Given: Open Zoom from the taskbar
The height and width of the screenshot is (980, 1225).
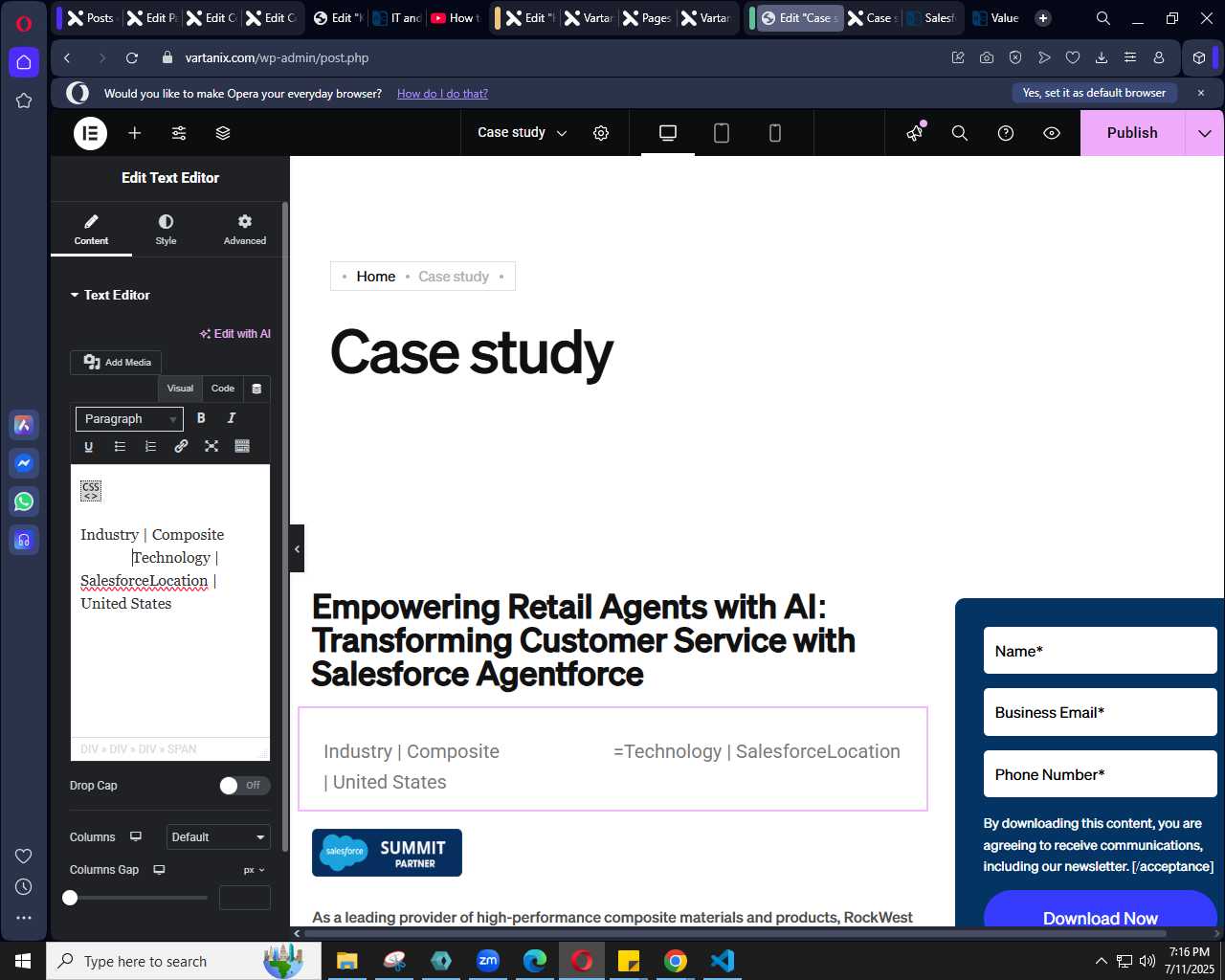Looking at the screenshot, I should click(x=488, y=961).
